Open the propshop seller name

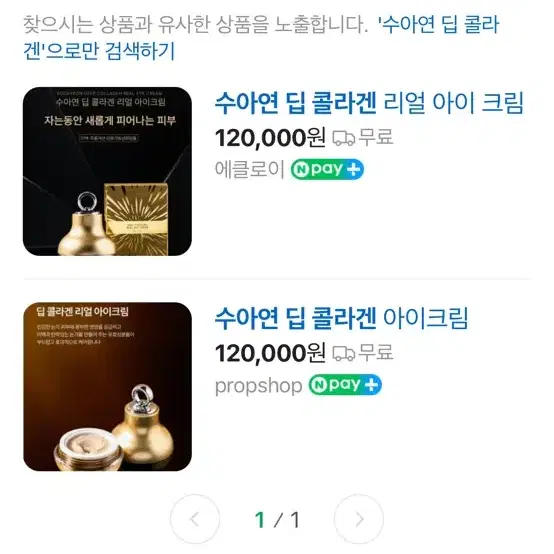tap(259, 385)
